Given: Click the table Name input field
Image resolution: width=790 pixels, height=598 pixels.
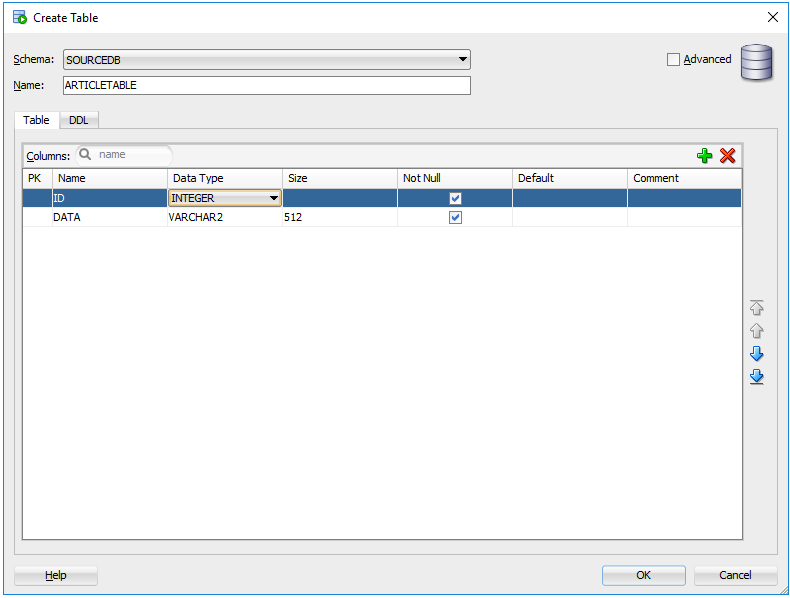Looking at the screenshot, I should pos(266,85).
